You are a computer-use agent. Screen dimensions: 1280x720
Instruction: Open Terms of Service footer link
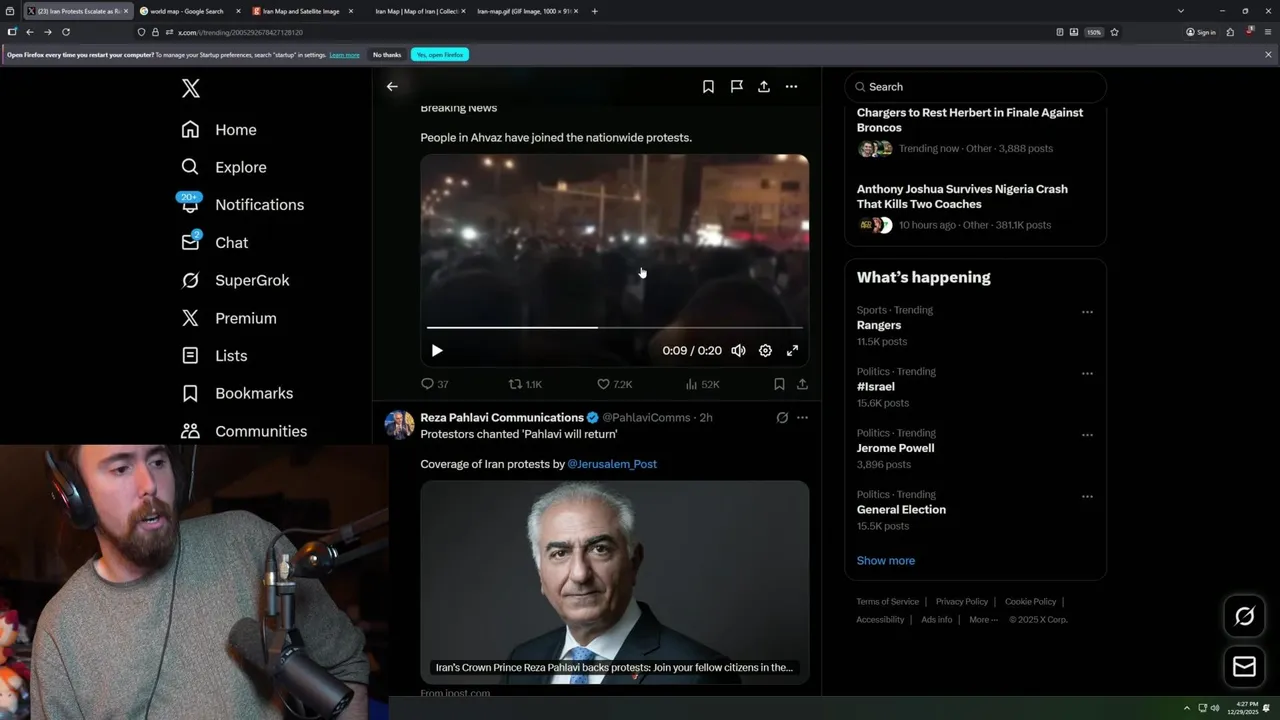tap(888, 602)
